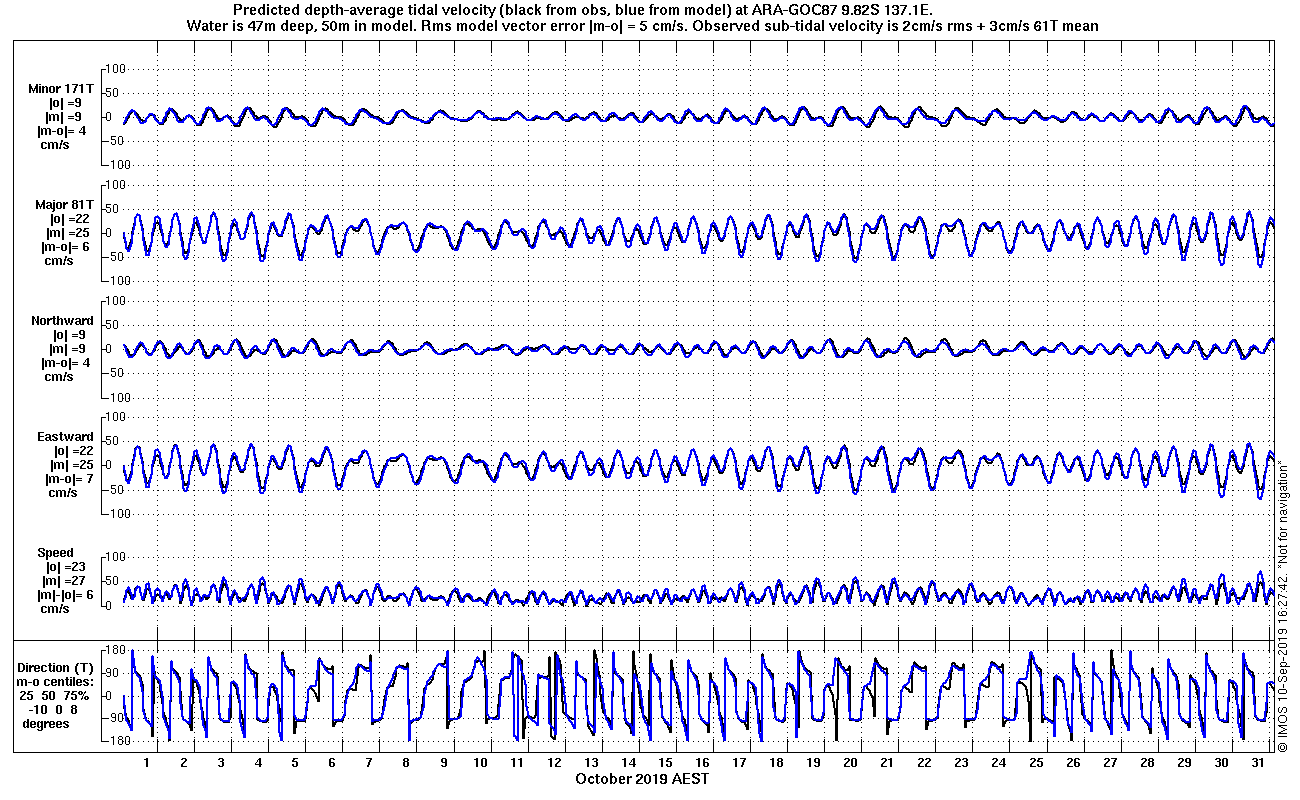This screenshot has height=800, width=1300.
Task: Select the "Major 81T" panel label
Action: pyautogui.click(x=64, y=205)
